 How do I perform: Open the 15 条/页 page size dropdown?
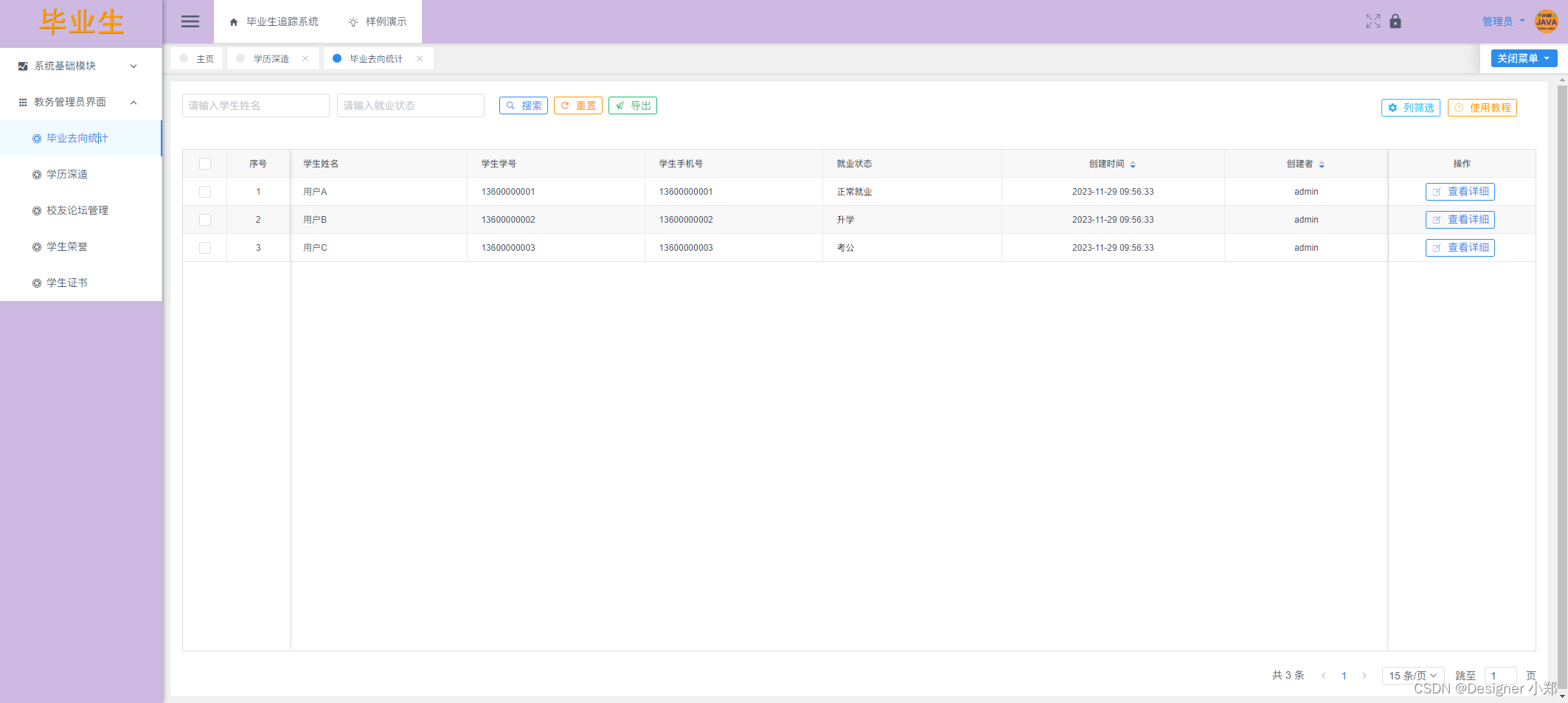tap(1412, 676)
